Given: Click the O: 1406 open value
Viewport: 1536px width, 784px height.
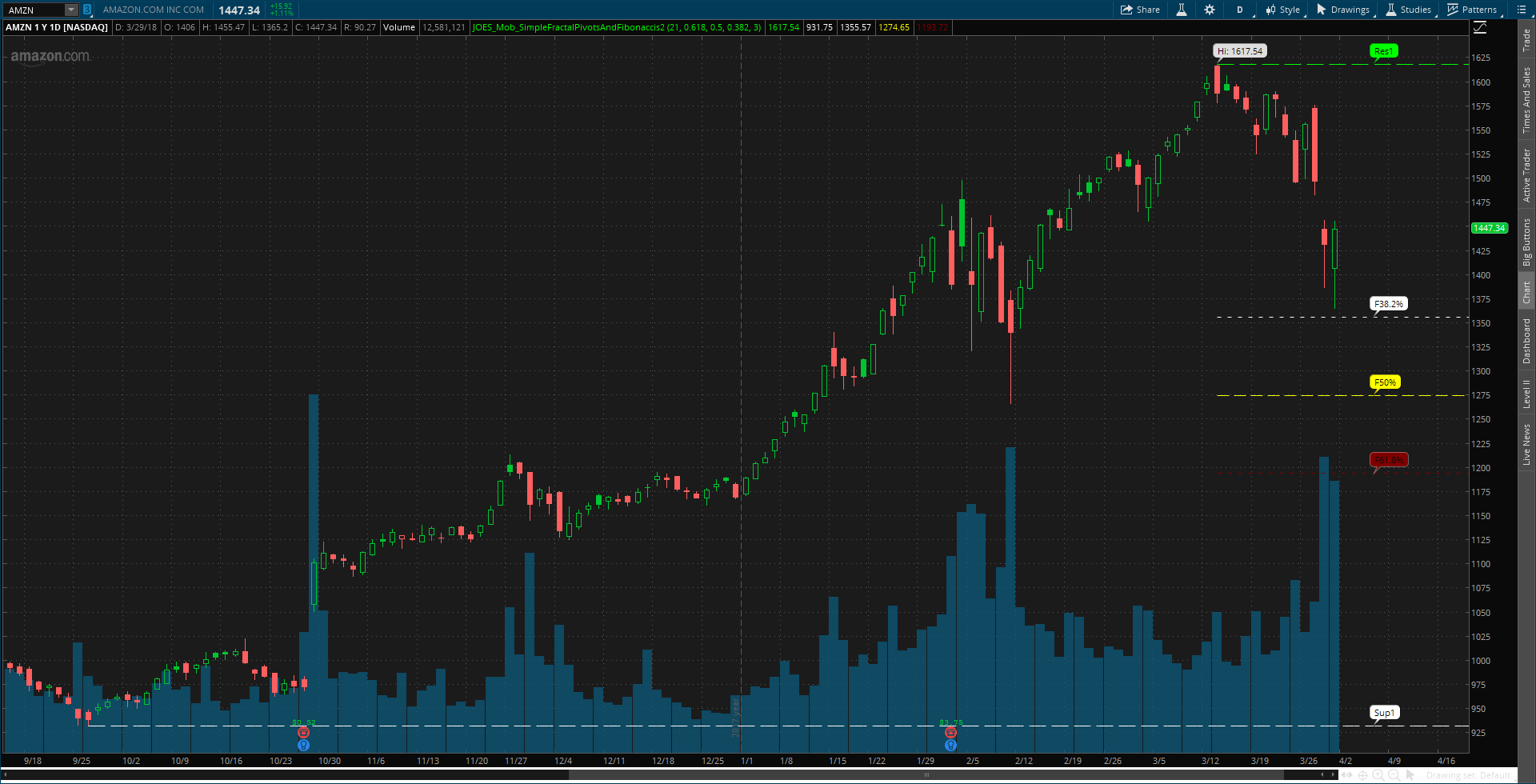Looking at the screenshot, I should pyautogui.click(x=180, y=27).
